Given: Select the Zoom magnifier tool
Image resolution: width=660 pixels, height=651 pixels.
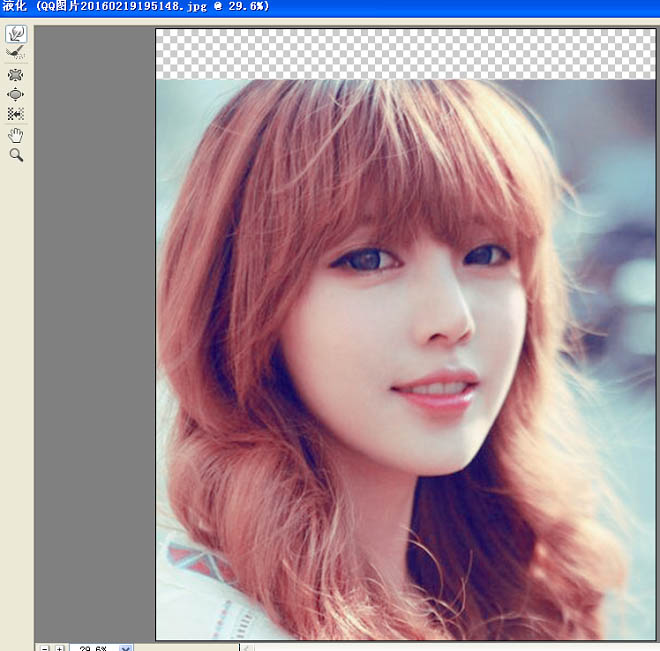Looking at the screenshot, I should [x=16, y=155].
